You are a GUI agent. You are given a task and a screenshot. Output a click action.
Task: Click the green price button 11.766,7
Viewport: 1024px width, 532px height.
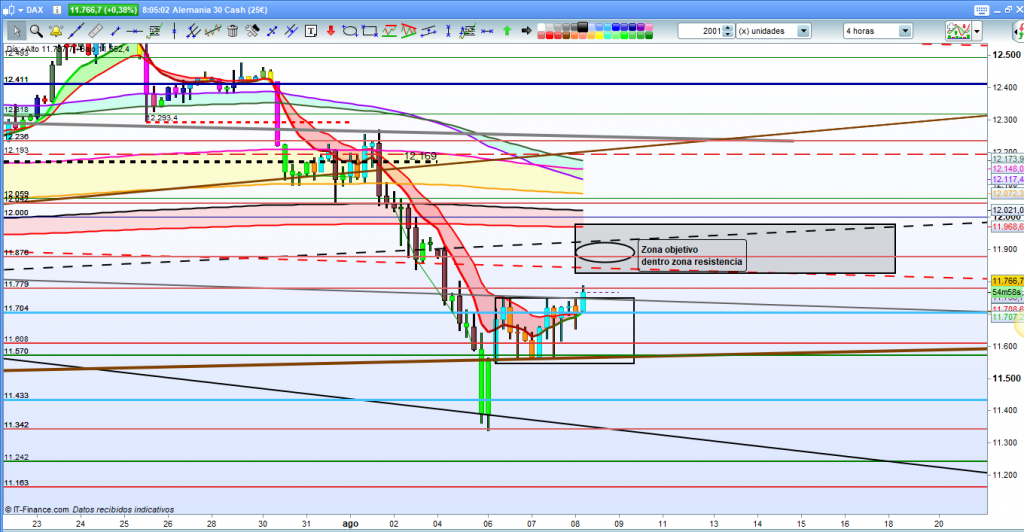(x=101, y=9)
